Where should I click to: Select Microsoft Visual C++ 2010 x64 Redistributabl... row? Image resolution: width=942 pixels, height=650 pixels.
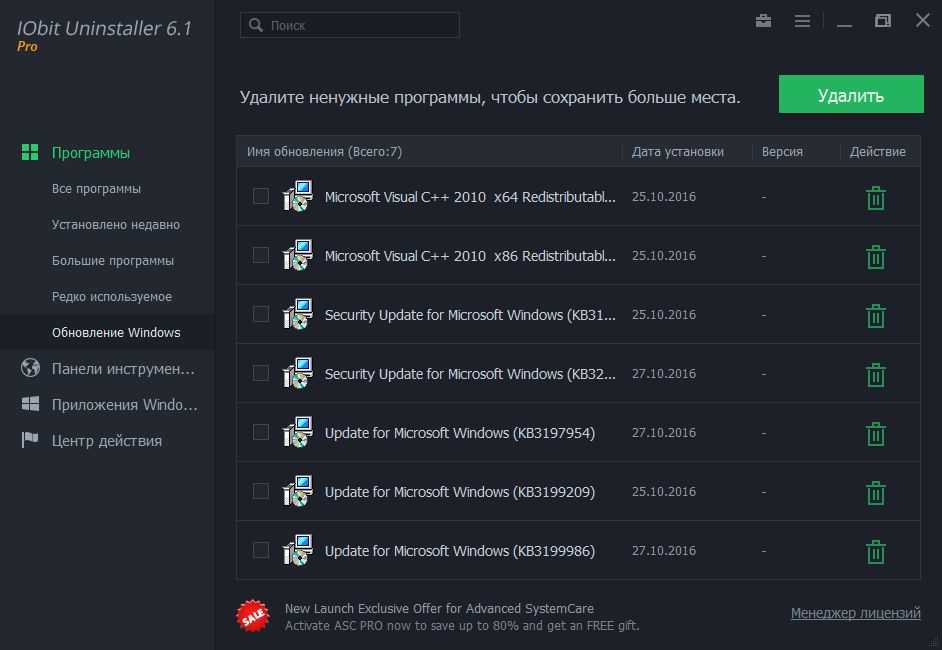578,196
